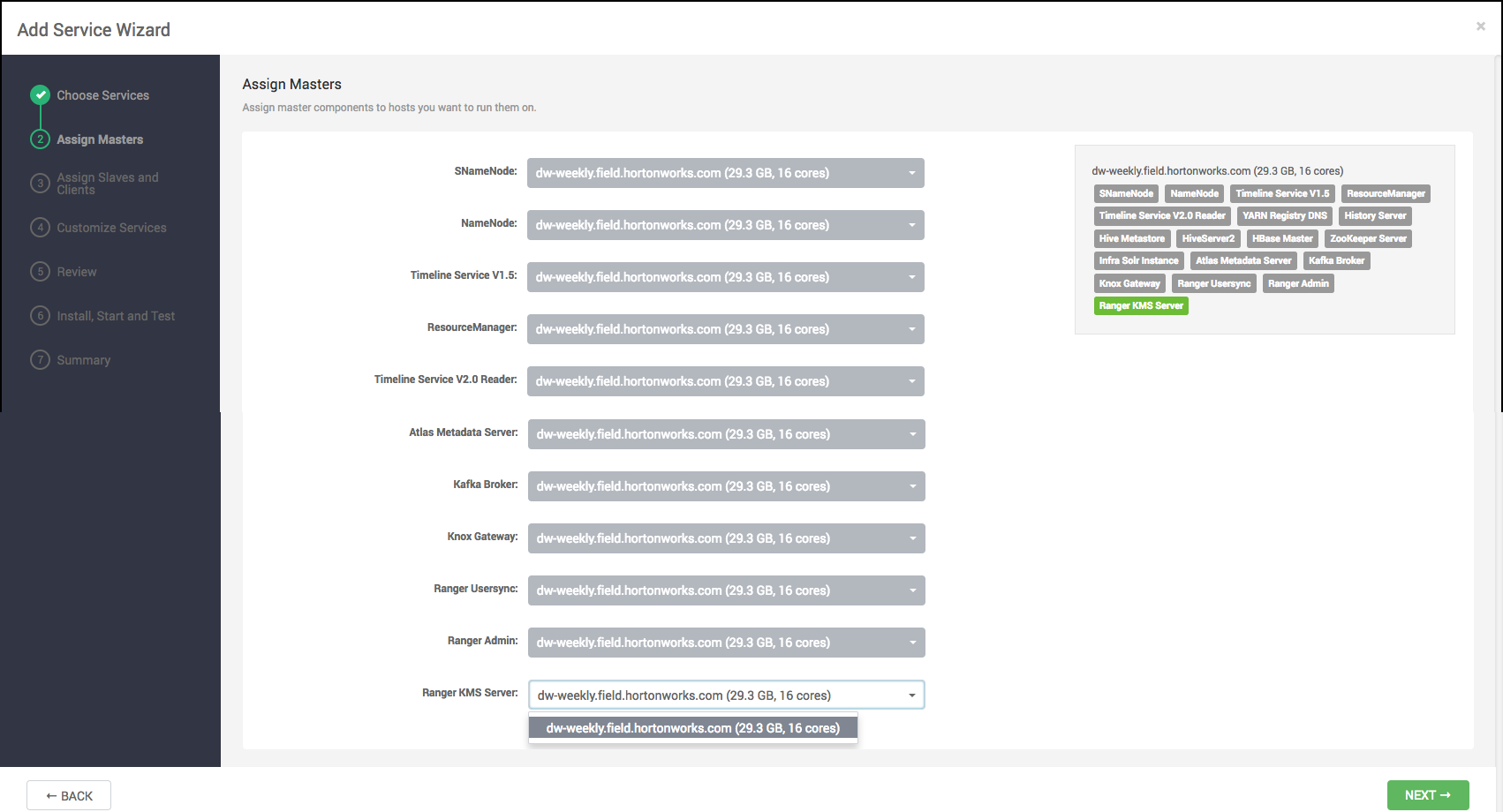1503x812 pixels.
Task: Click the Infra Solr Instance tag
Action: coord(1138,260)
